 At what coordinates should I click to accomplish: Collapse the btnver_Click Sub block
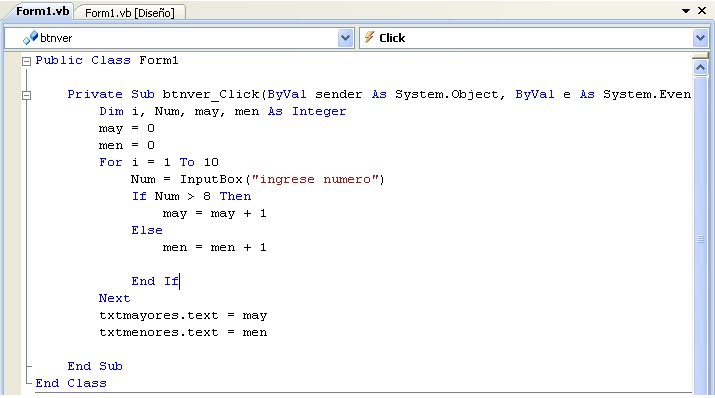point(26,95)
